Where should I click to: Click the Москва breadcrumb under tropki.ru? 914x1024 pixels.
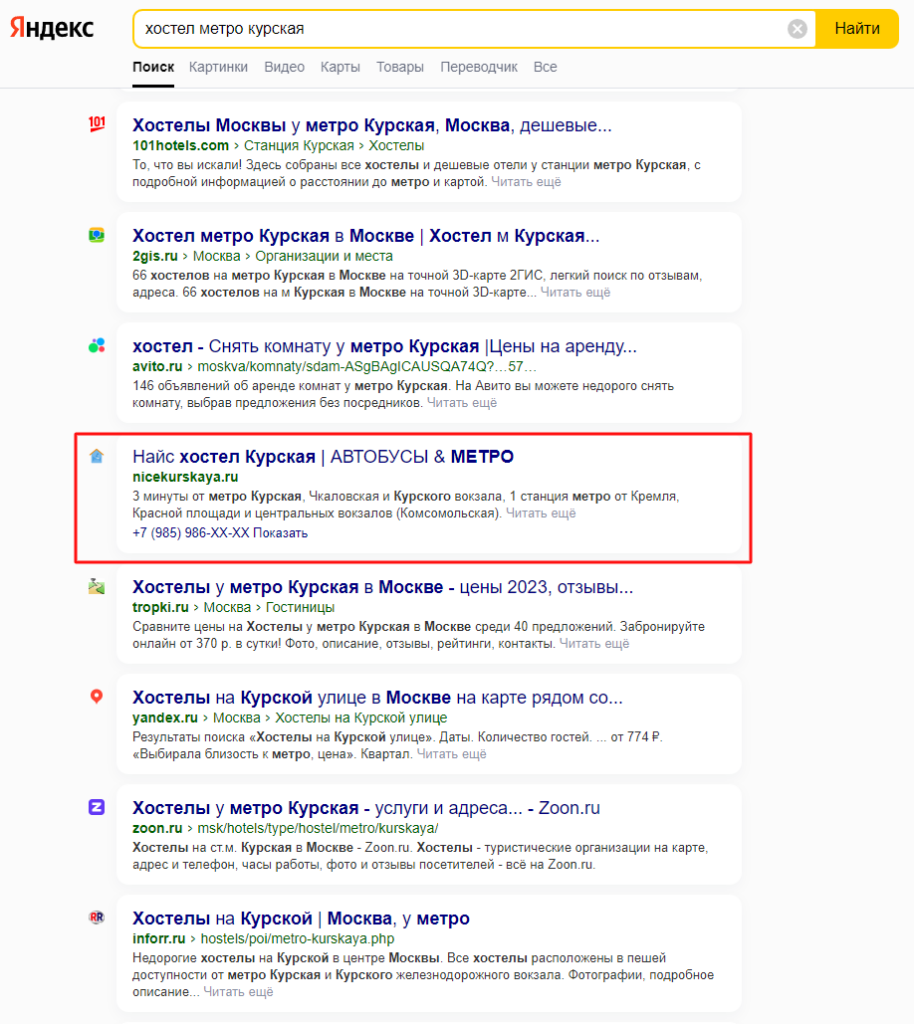pyautogui.click(x=227, y=607)
